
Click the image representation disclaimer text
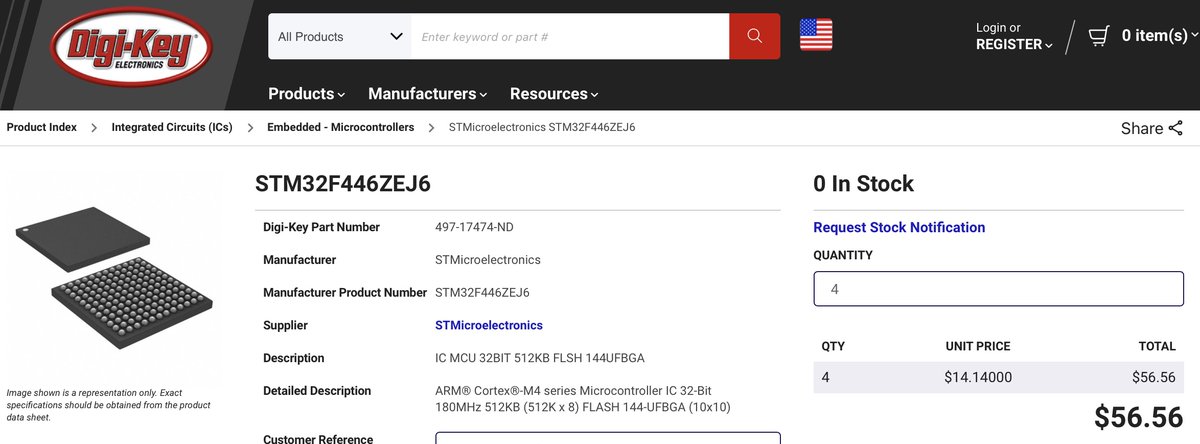[108, 405]
